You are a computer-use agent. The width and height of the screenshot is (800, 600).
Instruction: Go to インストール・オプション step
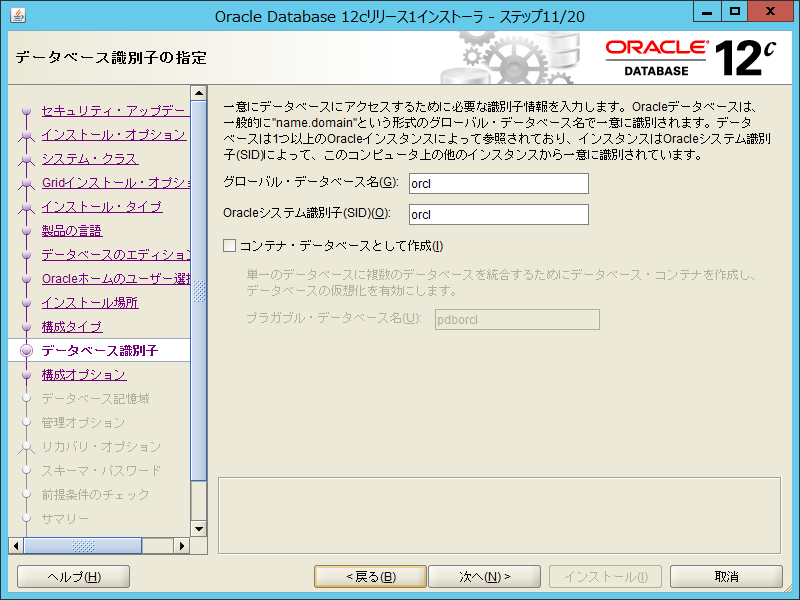tap(113, 135)
